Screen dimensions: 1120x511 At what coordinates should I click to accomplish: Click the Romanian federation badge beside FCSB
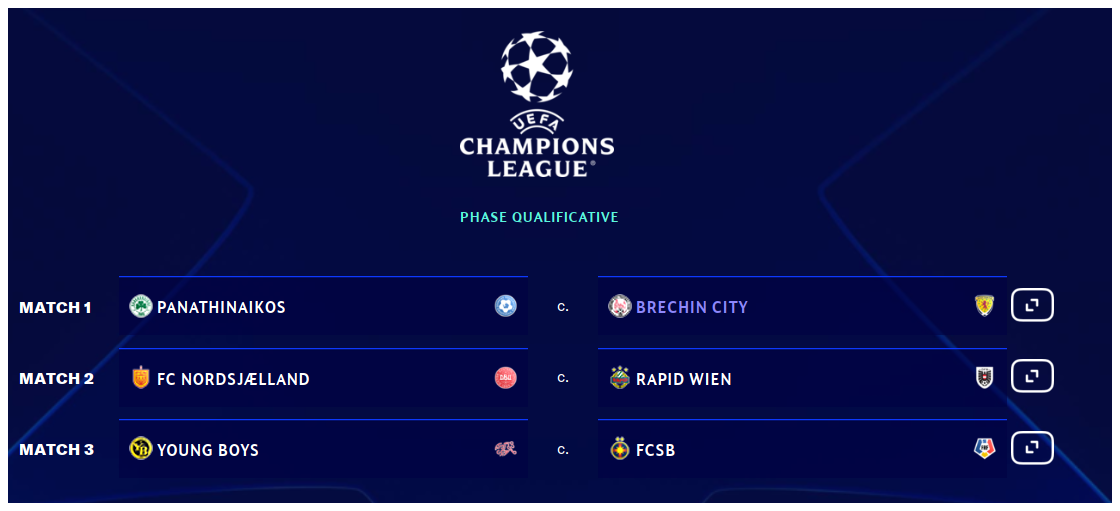[x=984, y=448]
